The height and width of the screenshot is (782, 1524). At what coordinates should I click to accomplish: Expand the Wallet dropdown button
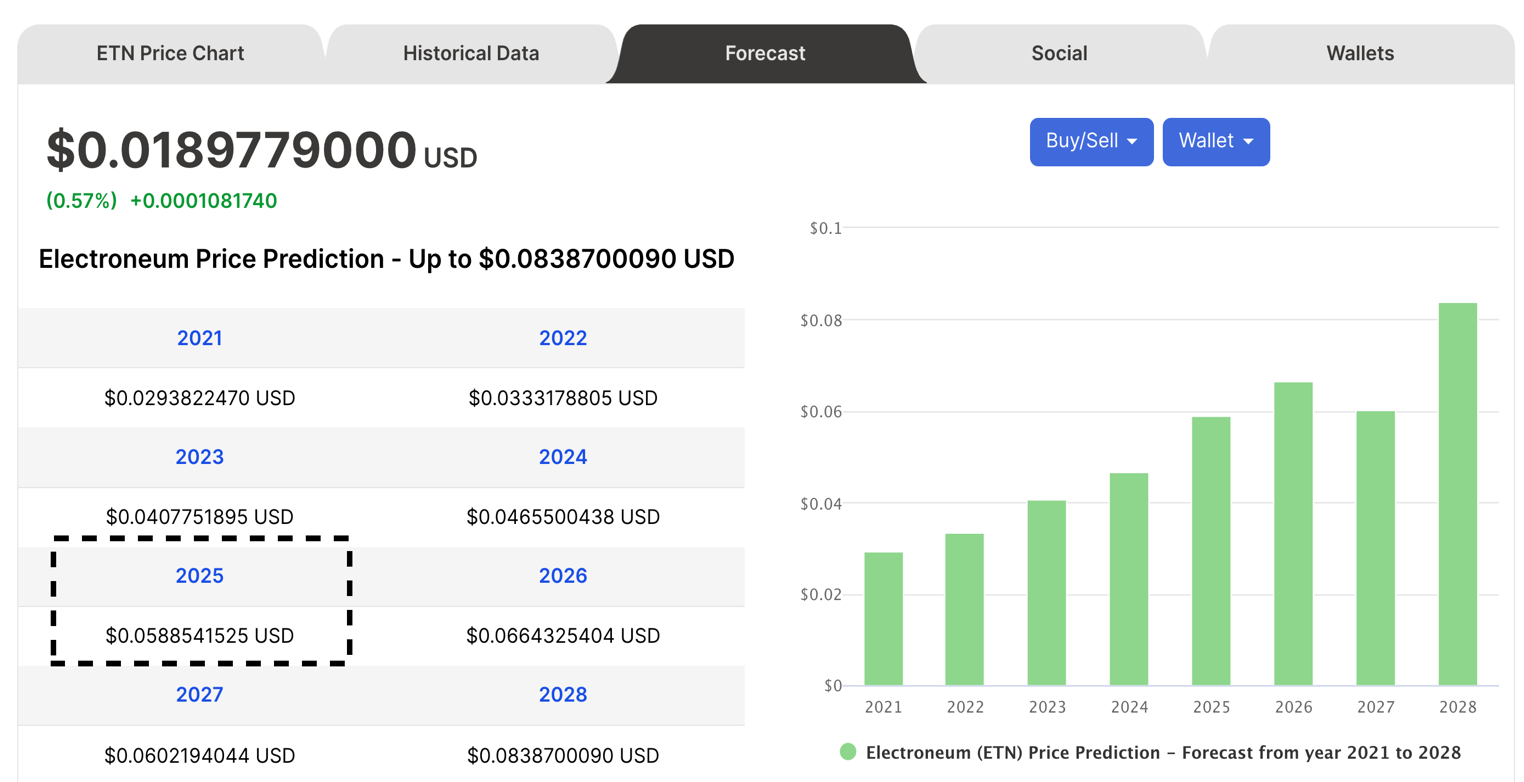click(1216, 141)
